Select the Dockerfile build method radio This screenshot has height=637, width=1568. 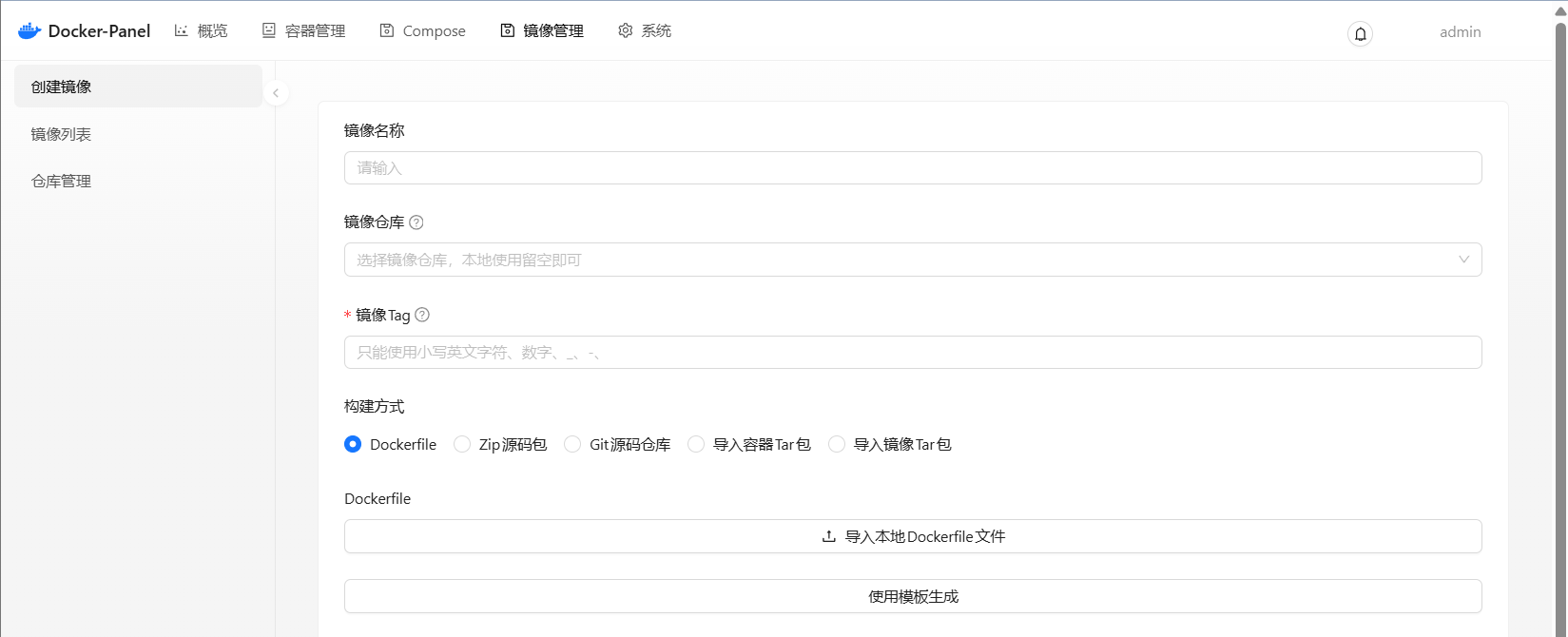pos(353,444)
